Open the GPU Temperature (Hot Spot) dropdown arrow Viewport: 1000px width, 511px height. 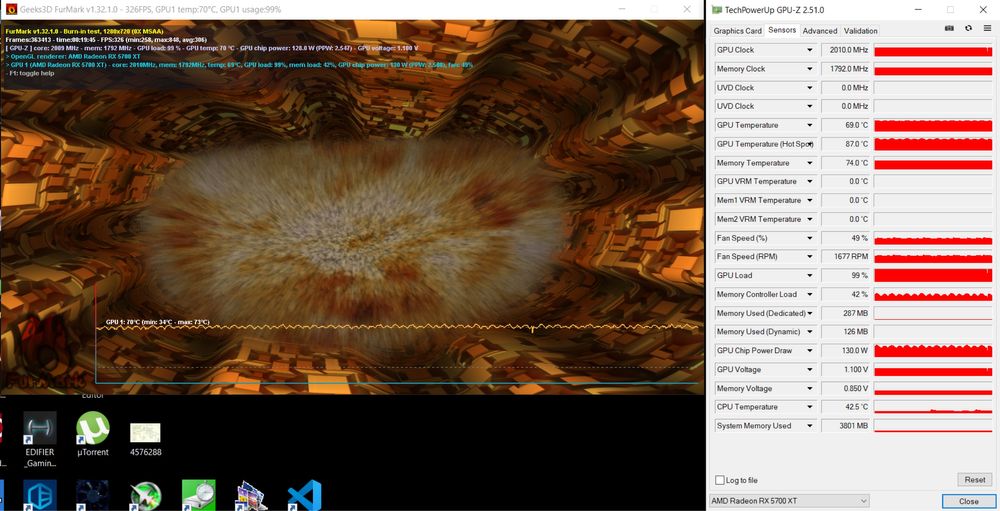point(810,144)
